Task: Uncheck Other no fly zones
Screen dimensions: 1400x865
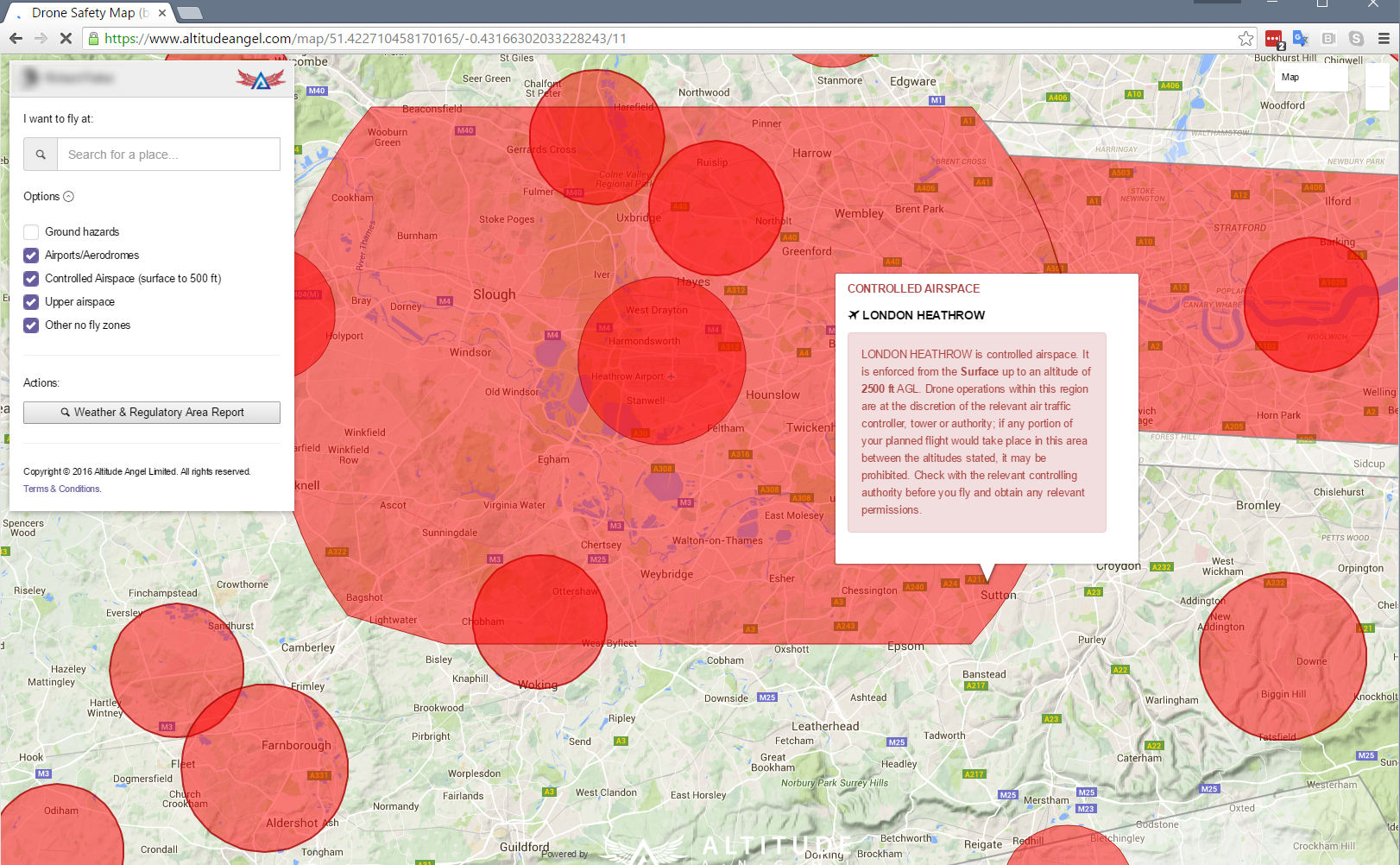Action: 31,325
